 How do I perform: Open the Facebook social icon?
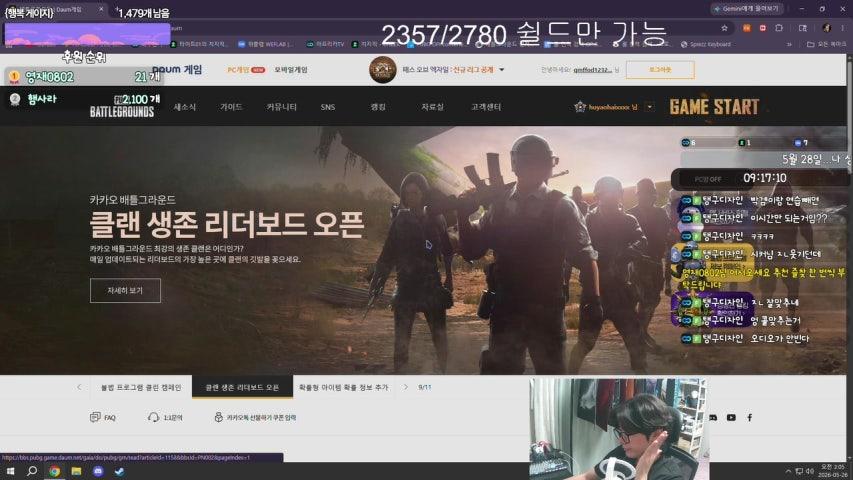click(749, 417)
